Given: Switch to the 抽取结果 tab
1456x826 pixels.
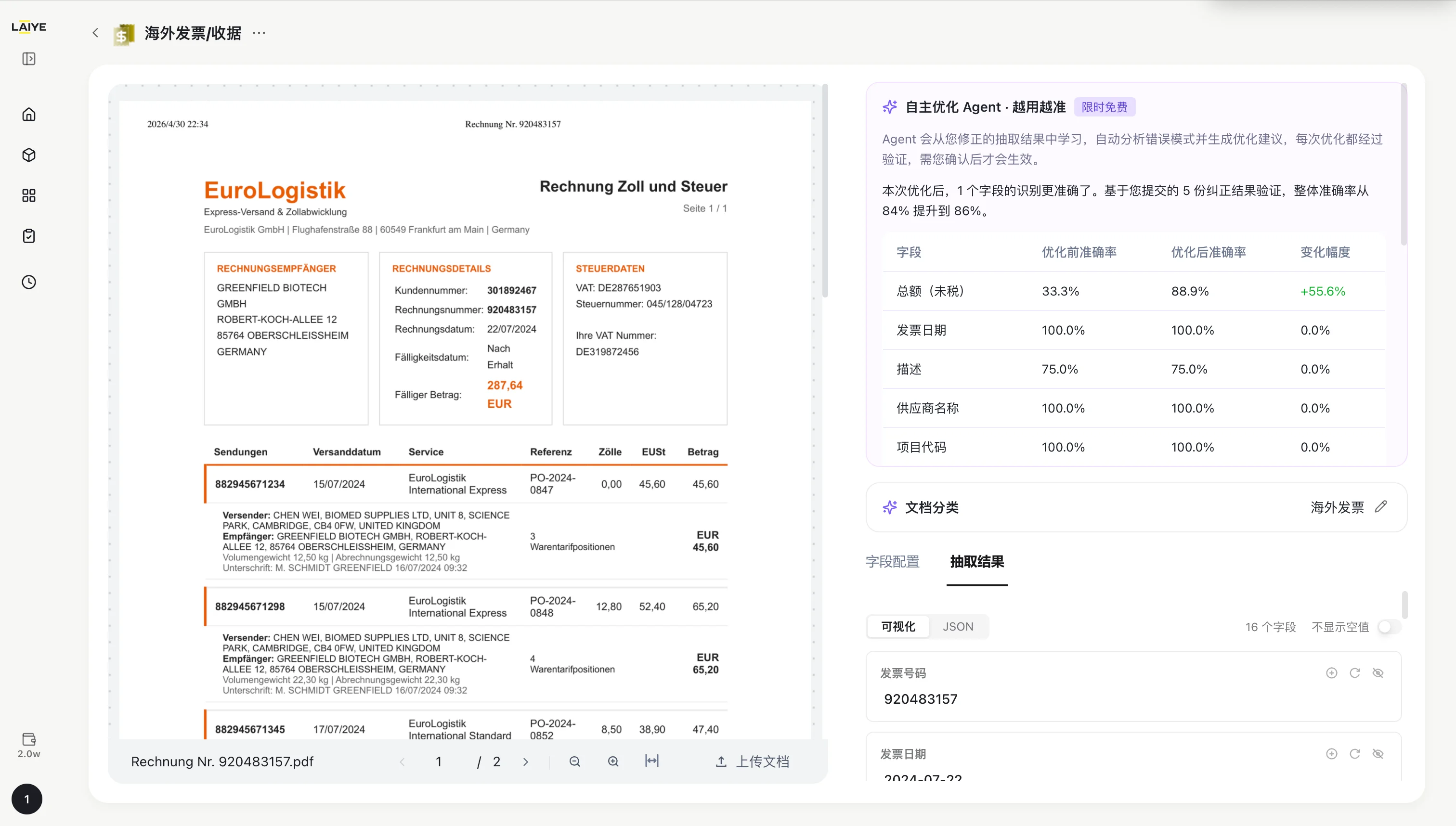Looking at the screenshot, I should 977,562.
